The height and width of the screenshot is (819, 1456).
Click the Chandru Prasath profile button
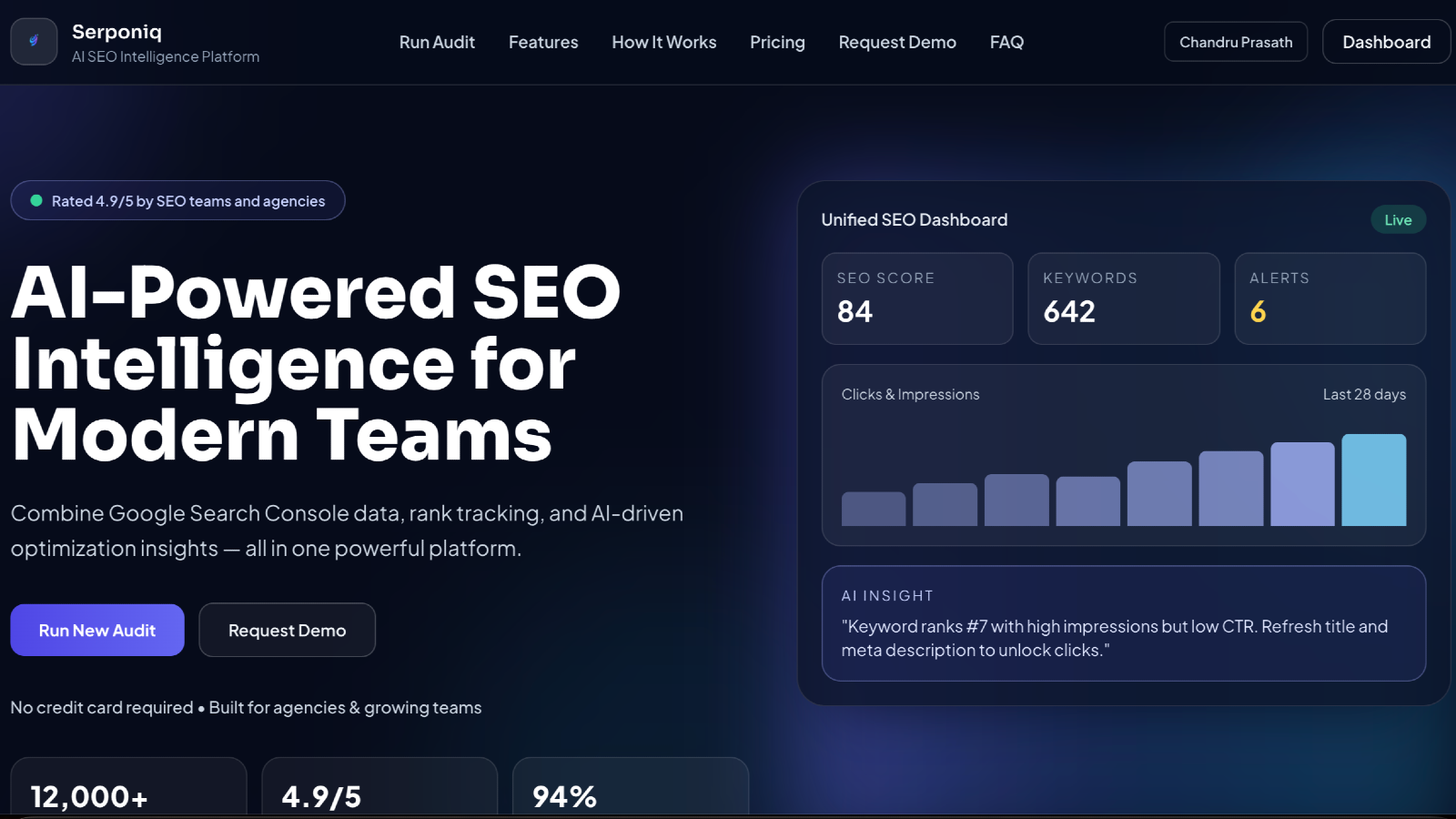[1235, 42]
